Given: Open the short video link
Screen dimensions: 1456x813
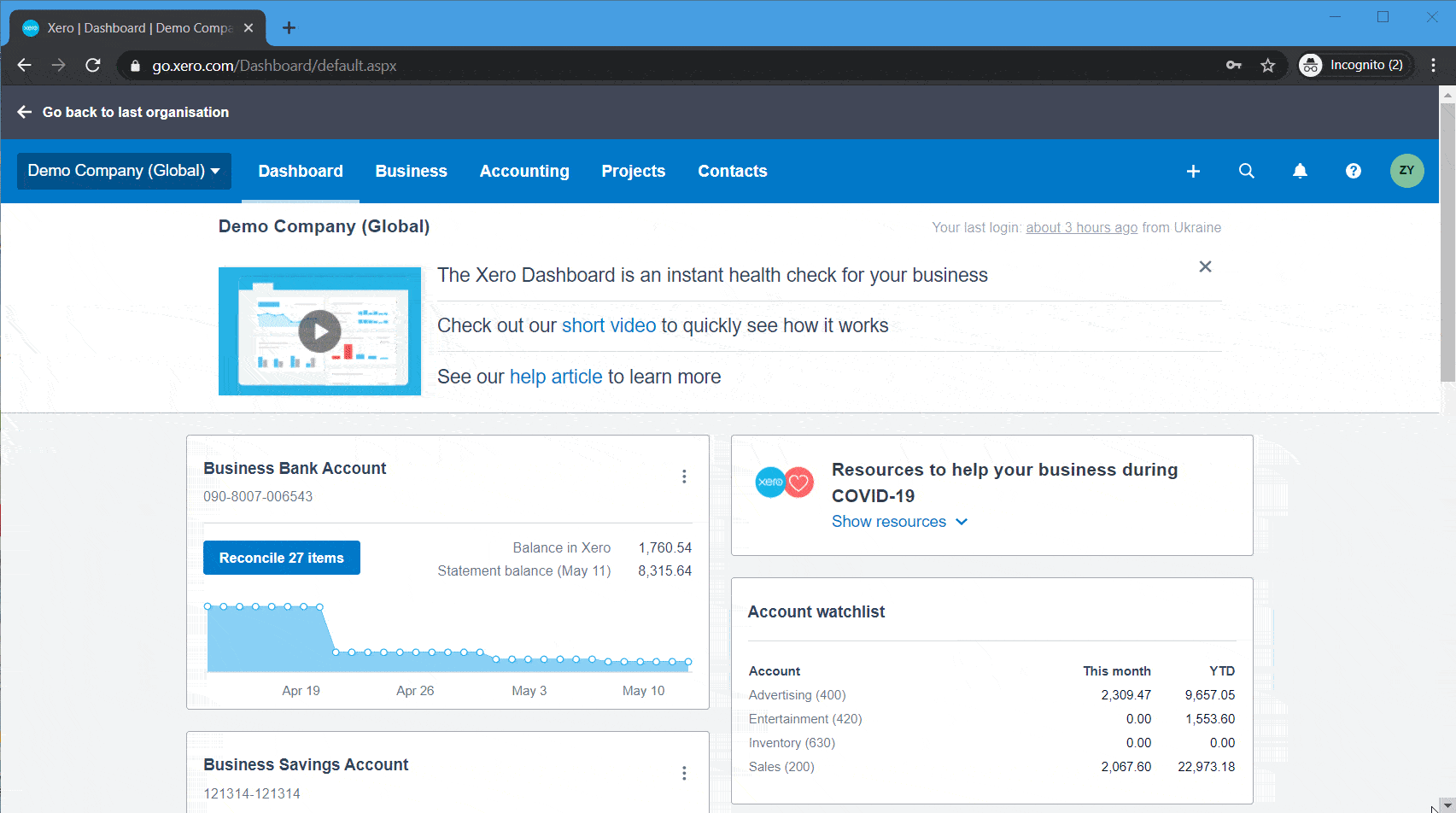Looking at the screenshot, I should [x=608, y=325].
